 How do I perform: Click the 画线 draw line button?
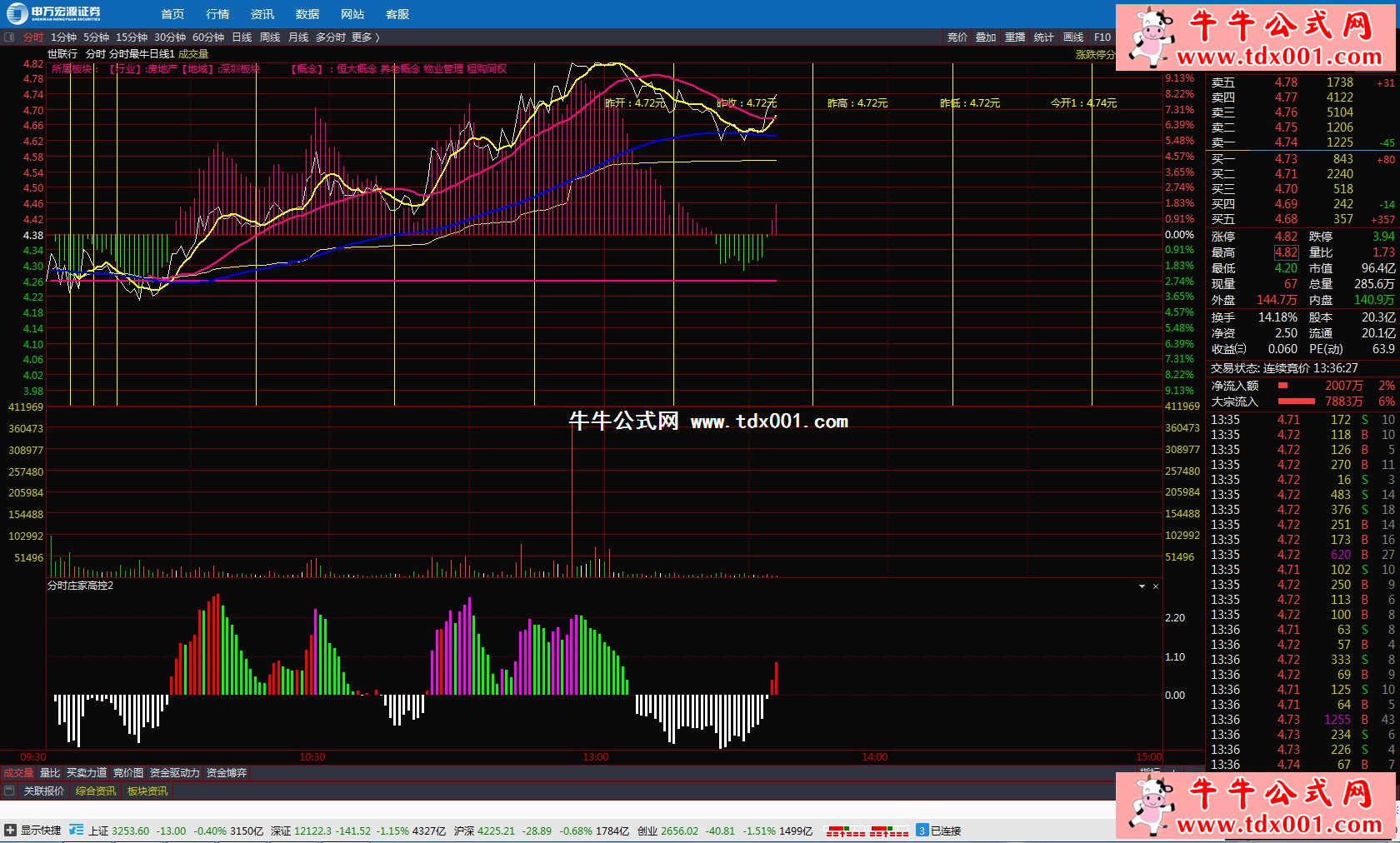[x=1073, y=37]
